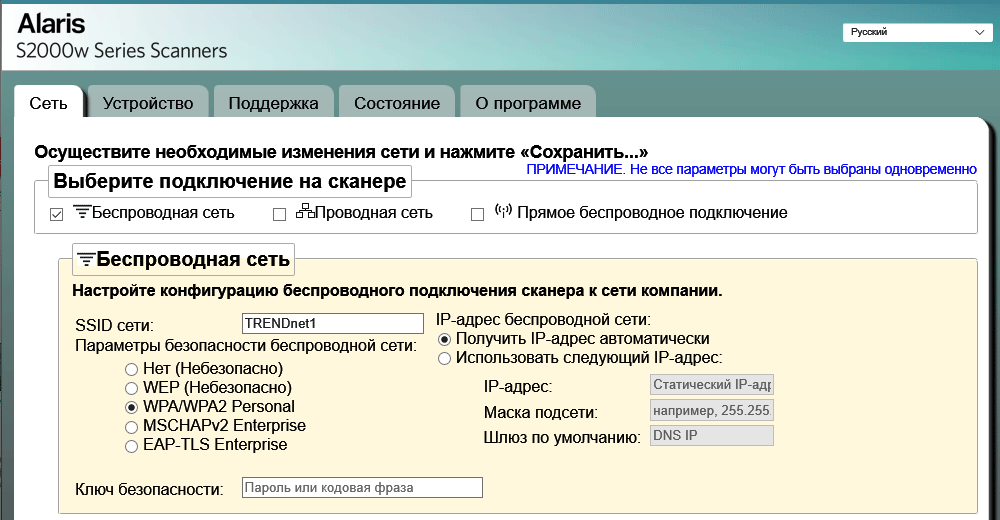Click the Ключ безопасности label
The height and width of the screenshot is (520, 1000).
[149, 489]
